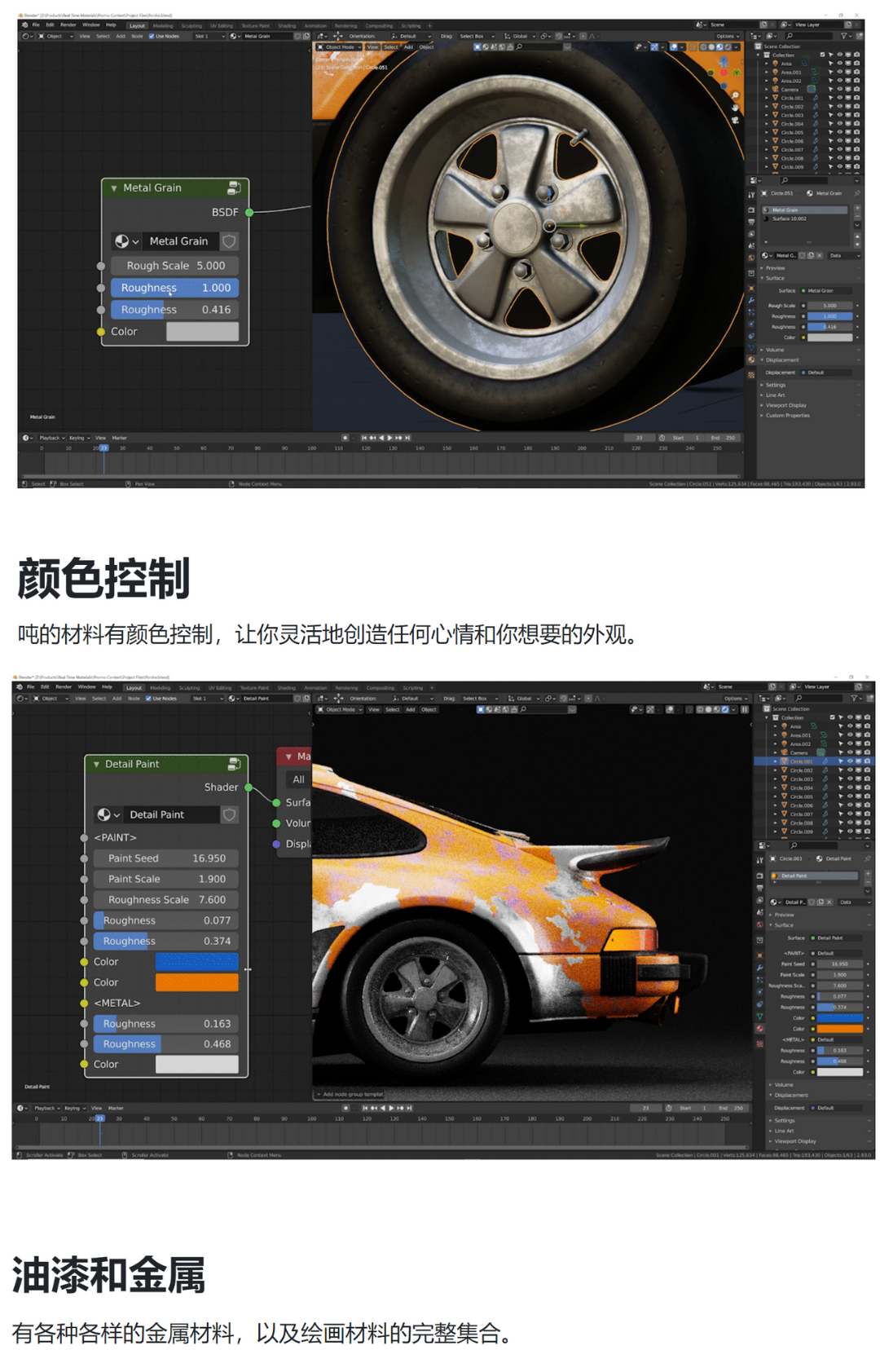Hide Camera via eye icon in Metal Grain screenshot outliner
Image resolution: width=880 pixels, height=1372 pixels.
click(x=839, y=90)
